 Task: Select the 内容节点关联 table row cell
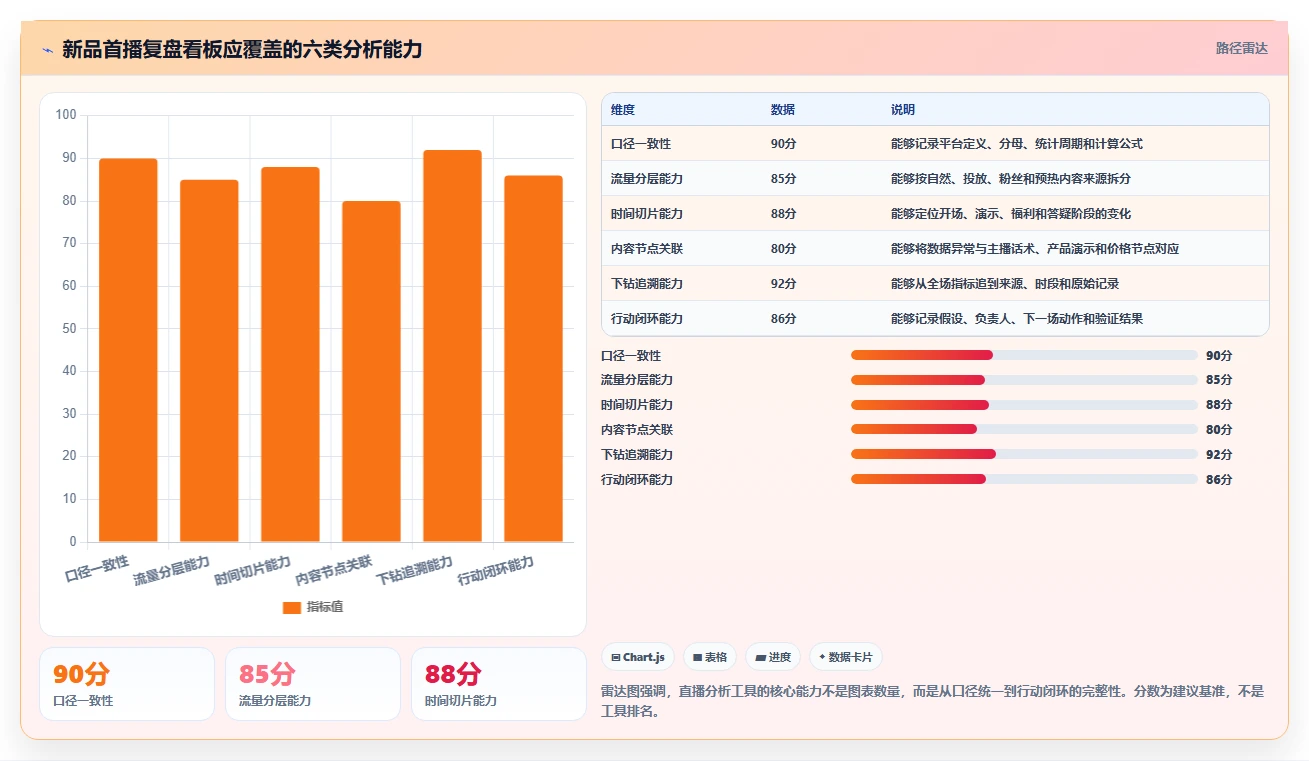click(x=647, y=249)
